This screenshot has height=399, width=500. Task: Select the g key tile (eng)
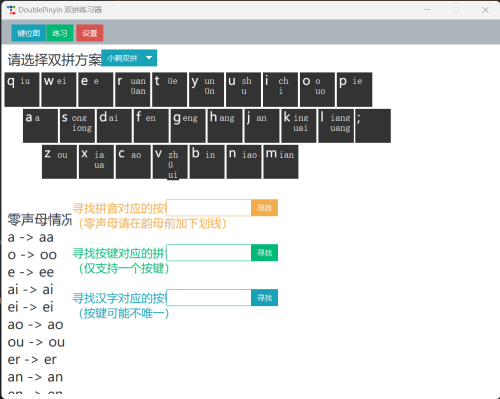pos(188,126)
